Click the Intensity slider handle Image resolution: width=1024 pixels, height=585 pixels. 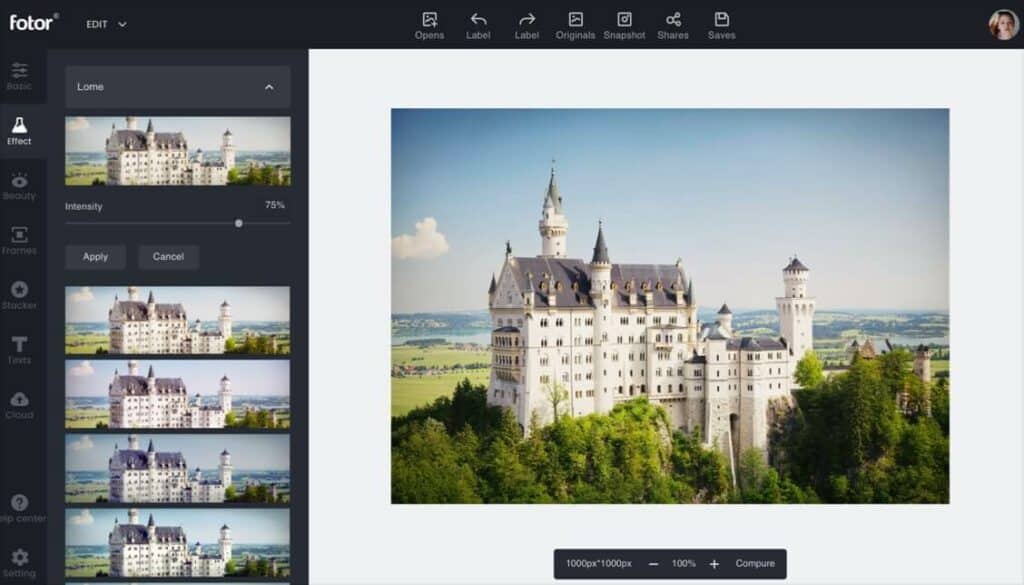(x=238, y=223)
